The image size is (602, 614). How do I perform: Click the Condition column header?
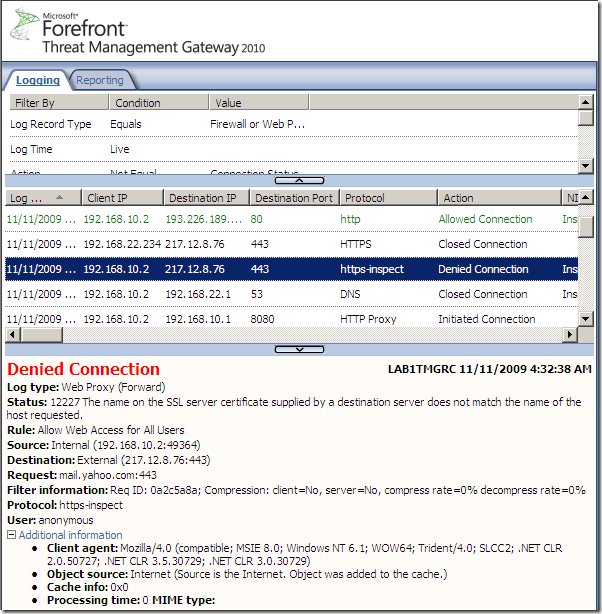[159, 103]
